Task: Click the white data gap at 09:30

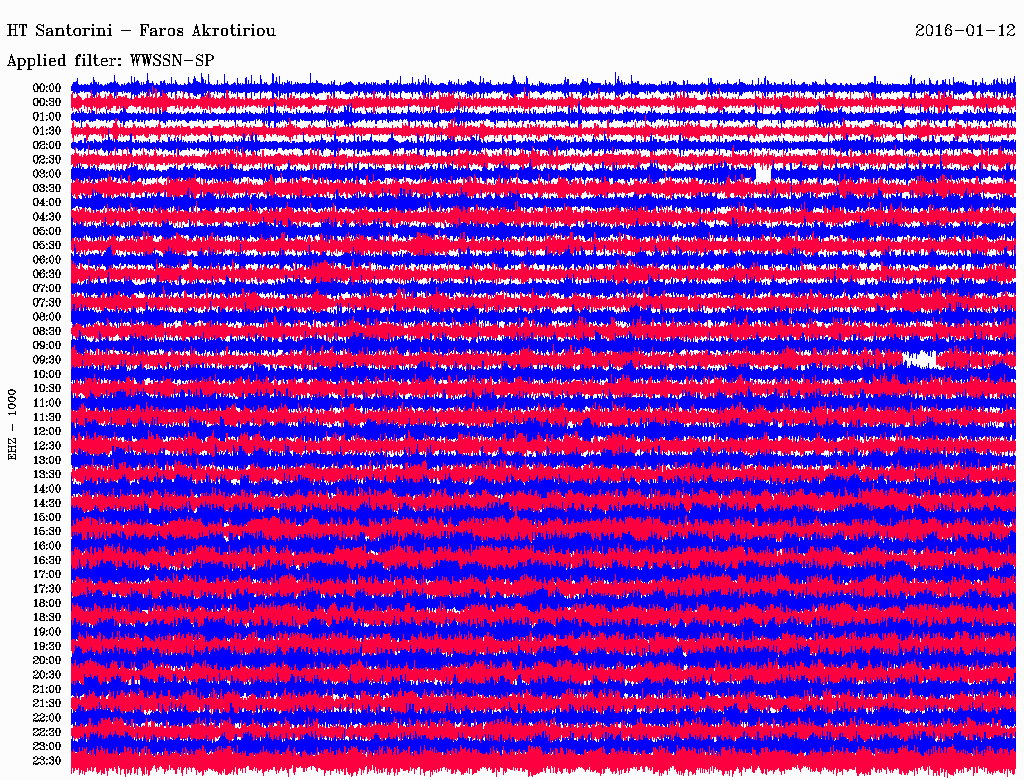Action: (920, 359)
